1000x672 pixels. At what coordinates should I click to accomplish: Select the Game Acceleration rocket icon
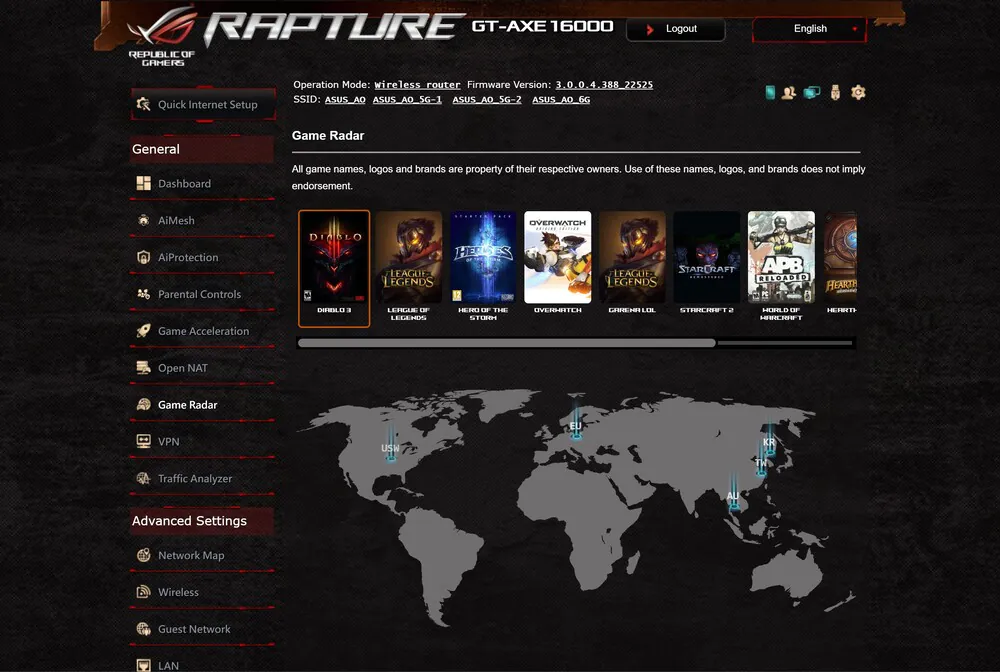pyautogui.click(x=143, y=331)
